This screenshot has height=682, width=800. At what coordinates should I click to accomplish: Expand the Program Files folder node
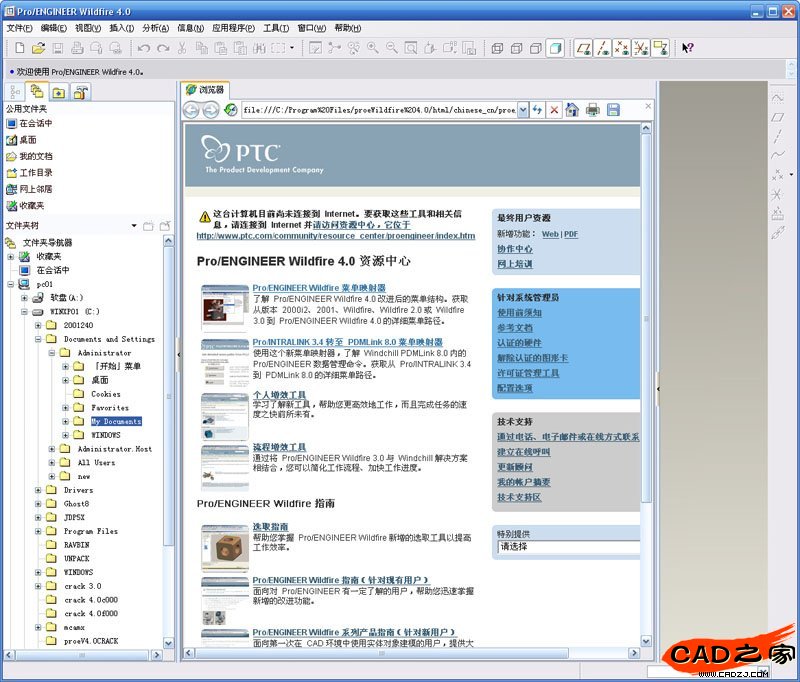[38, 531]
